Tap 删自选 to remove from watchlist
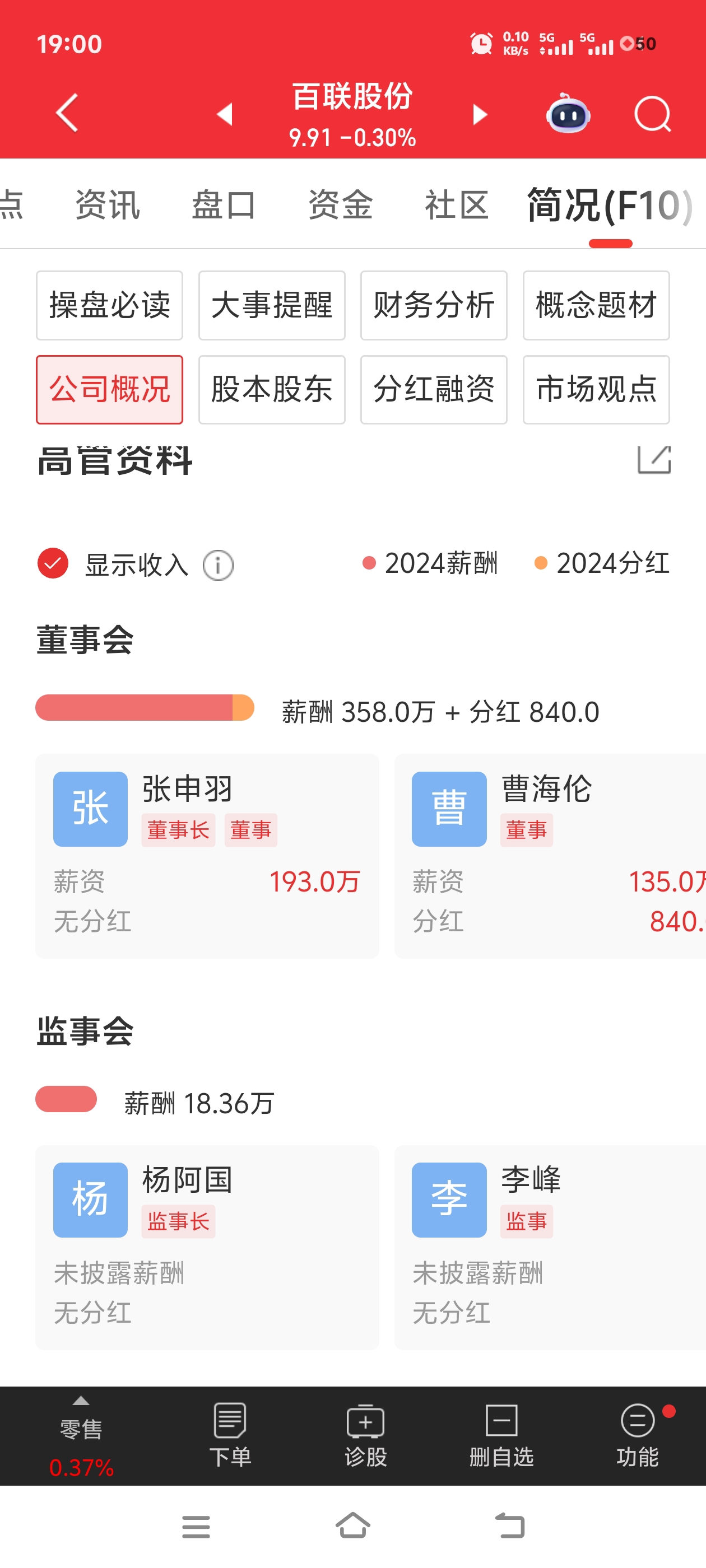Viewport: 706px width, 1568px height. (x=501, y=1435)
